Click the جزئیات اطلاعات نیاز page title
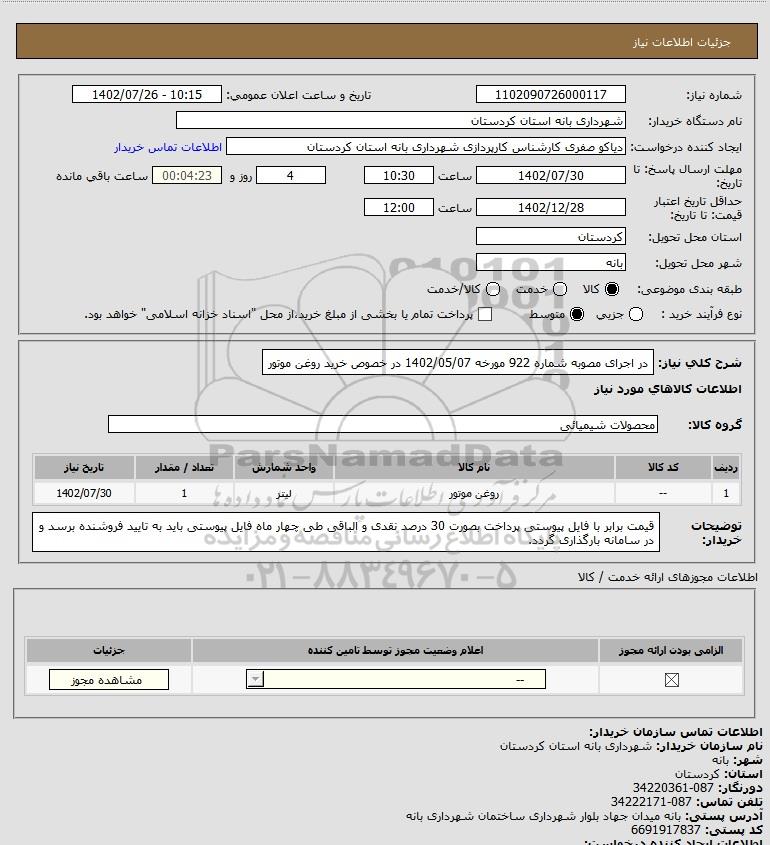 point(682,42)
